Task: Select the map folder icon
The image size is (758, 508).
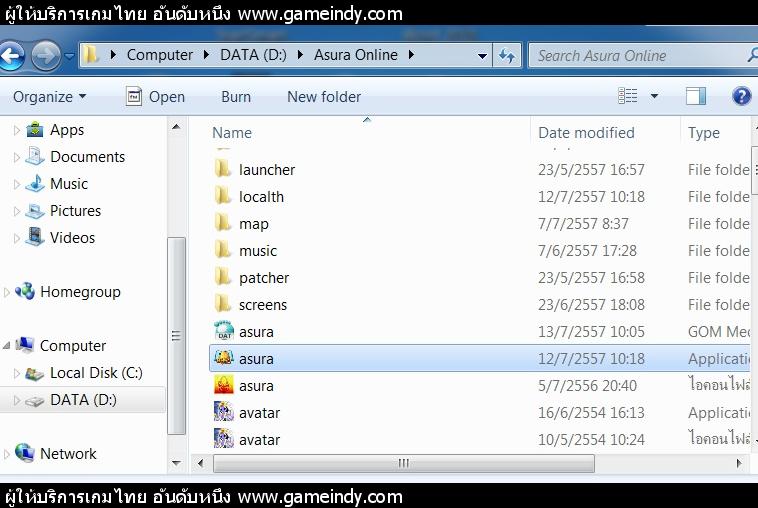Action: click(223, 223)
